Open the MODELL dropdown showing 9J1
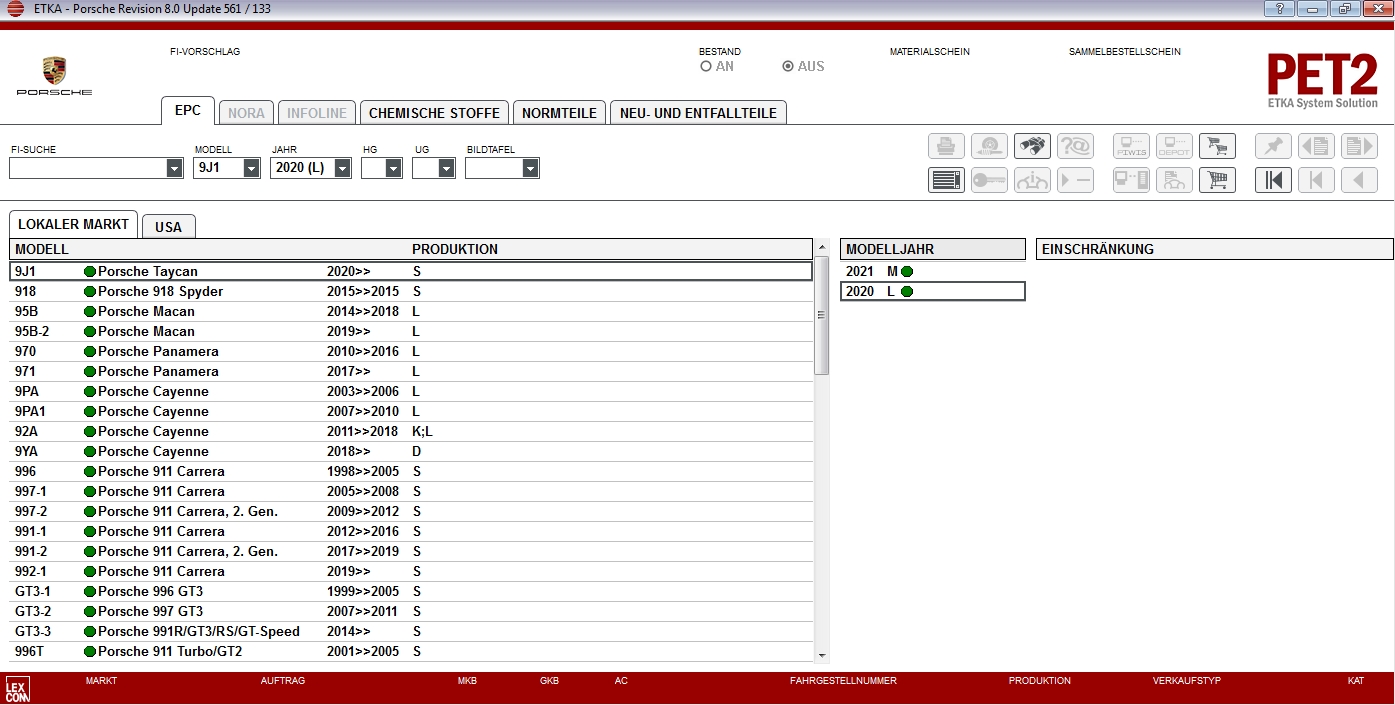 pos(251,169)
